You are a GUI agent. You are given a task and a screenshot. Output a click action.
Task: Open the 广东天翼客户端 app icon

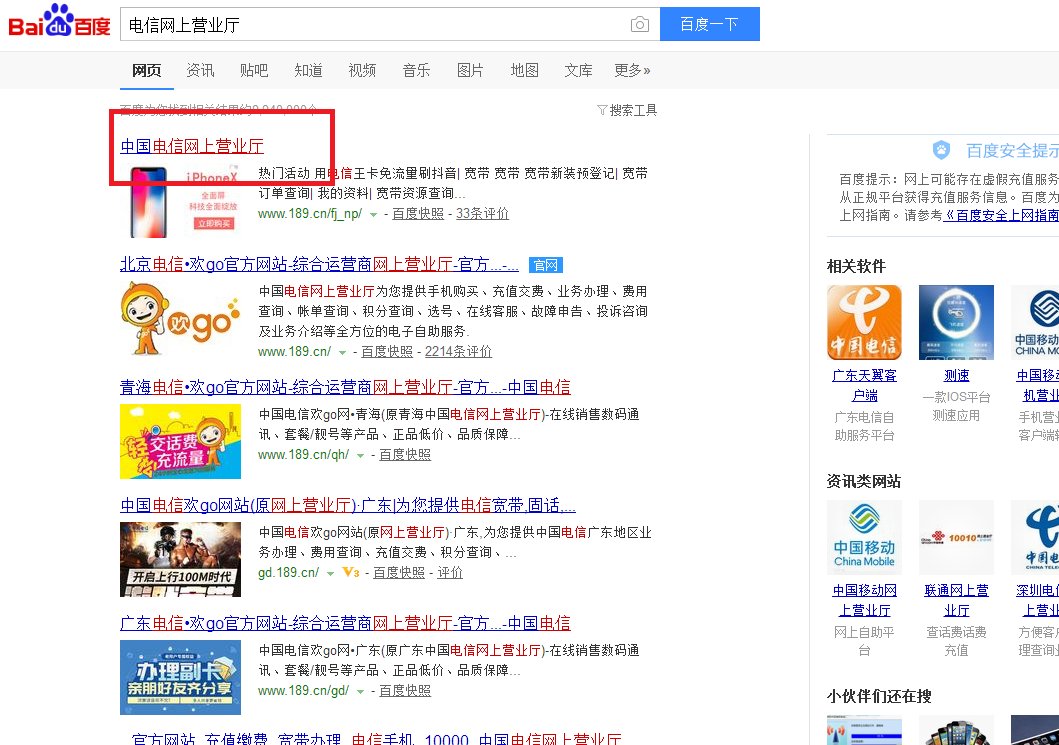pos(864,322)
